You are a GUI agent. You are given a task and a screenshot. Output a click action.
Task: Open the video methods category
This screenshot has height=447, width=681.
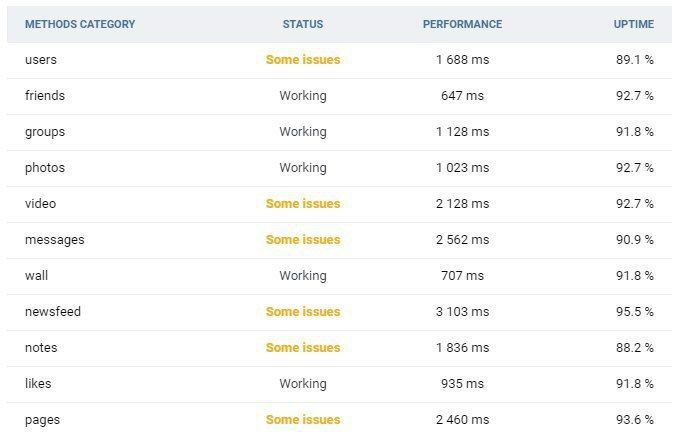(40, 204)
